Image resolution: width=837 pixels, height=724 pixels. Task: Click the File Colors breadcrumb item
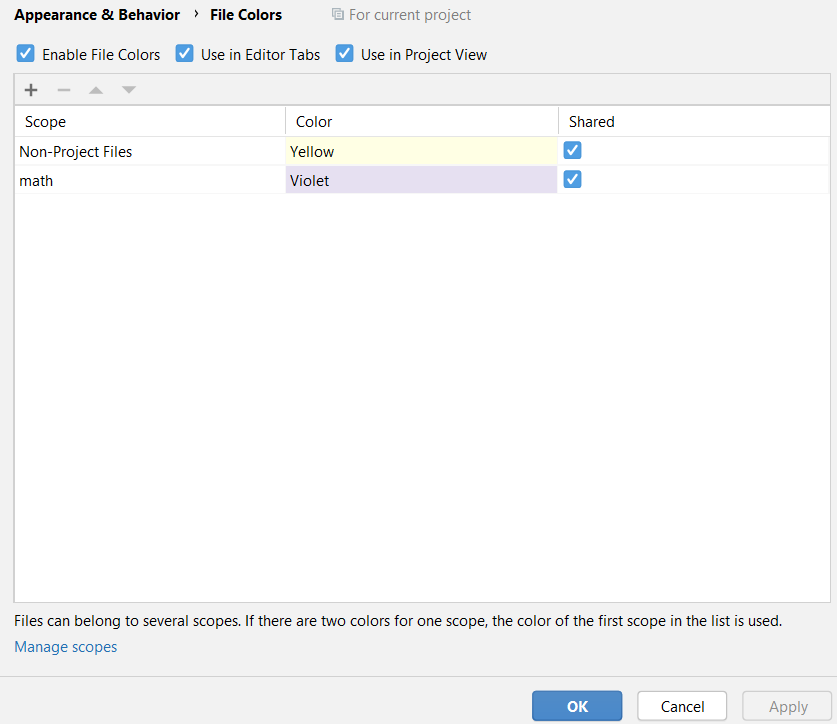[x=246, y=14]
